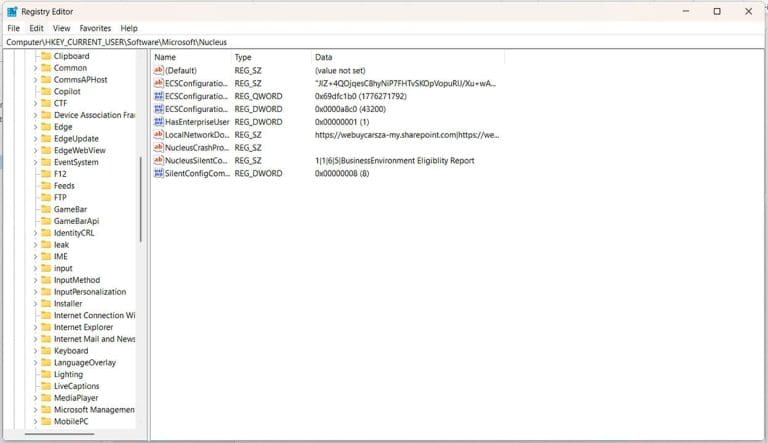This screenshot has width=768, height=443.
Task: Select the InputPersonalization key in tree
Action: [90, 292]
